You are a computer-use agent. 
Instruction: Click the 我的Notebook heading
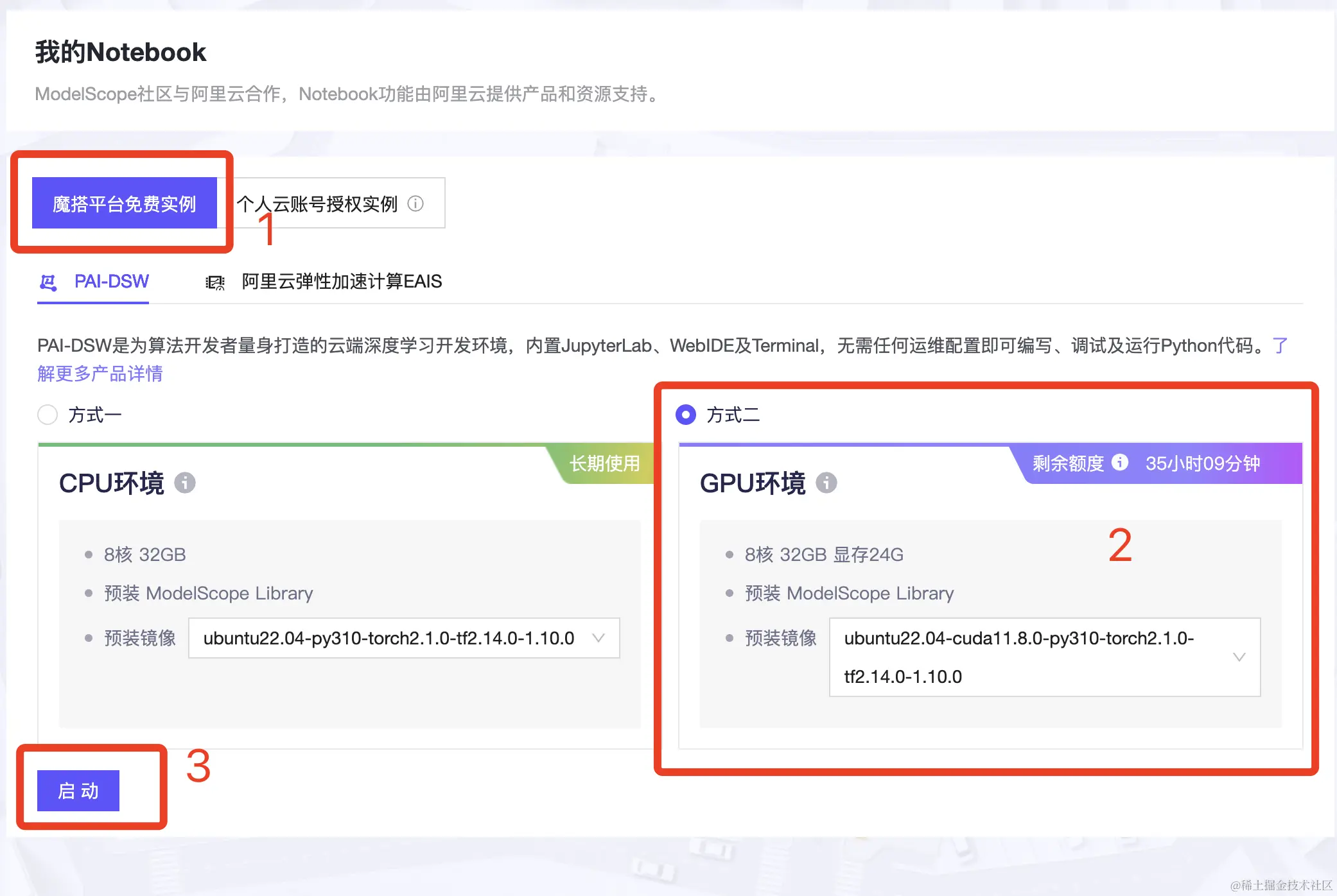(x=121, y=52)
